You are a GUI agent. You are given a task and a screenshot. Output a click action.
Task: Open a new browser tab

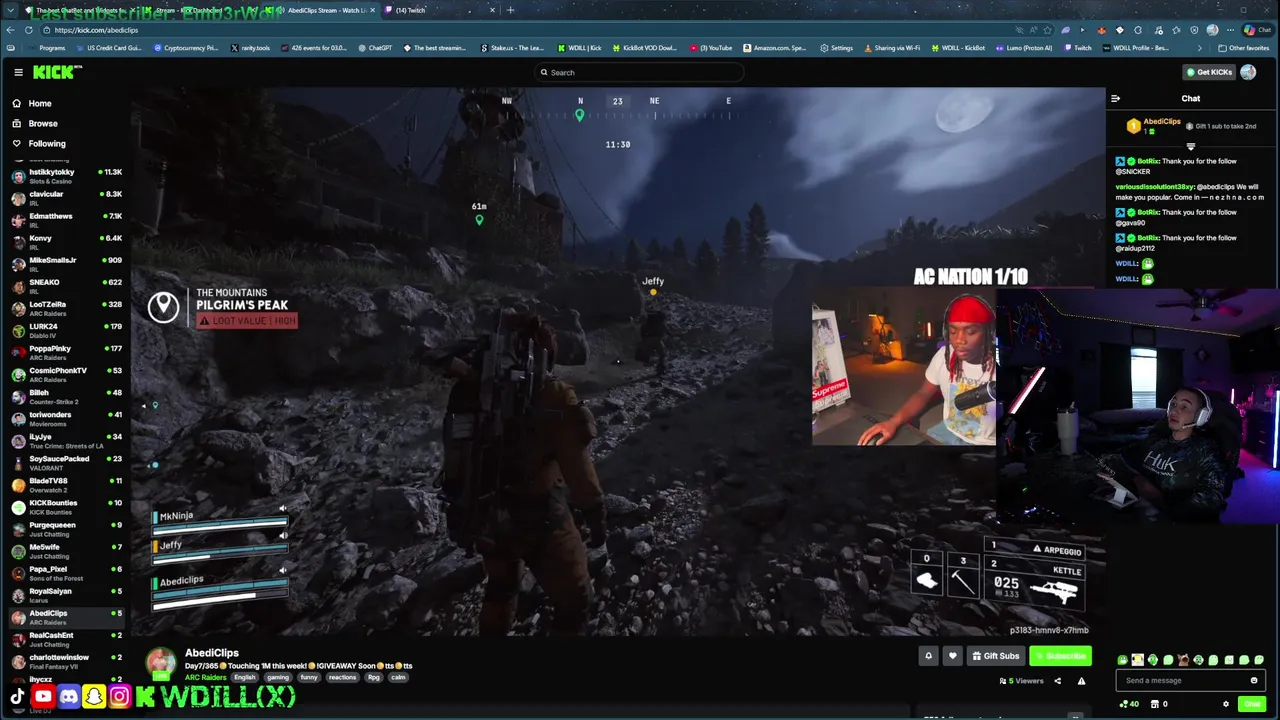510,10
